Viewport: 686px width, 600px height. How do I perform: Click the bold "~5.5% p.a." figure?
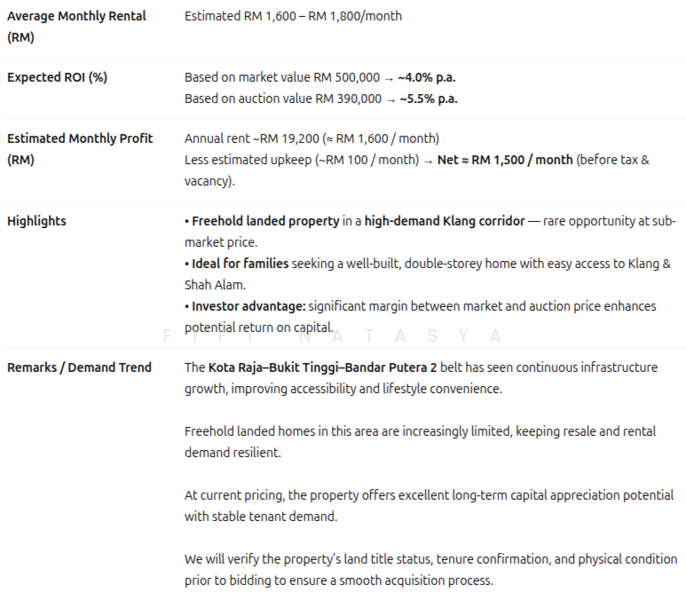pos(428,98)
